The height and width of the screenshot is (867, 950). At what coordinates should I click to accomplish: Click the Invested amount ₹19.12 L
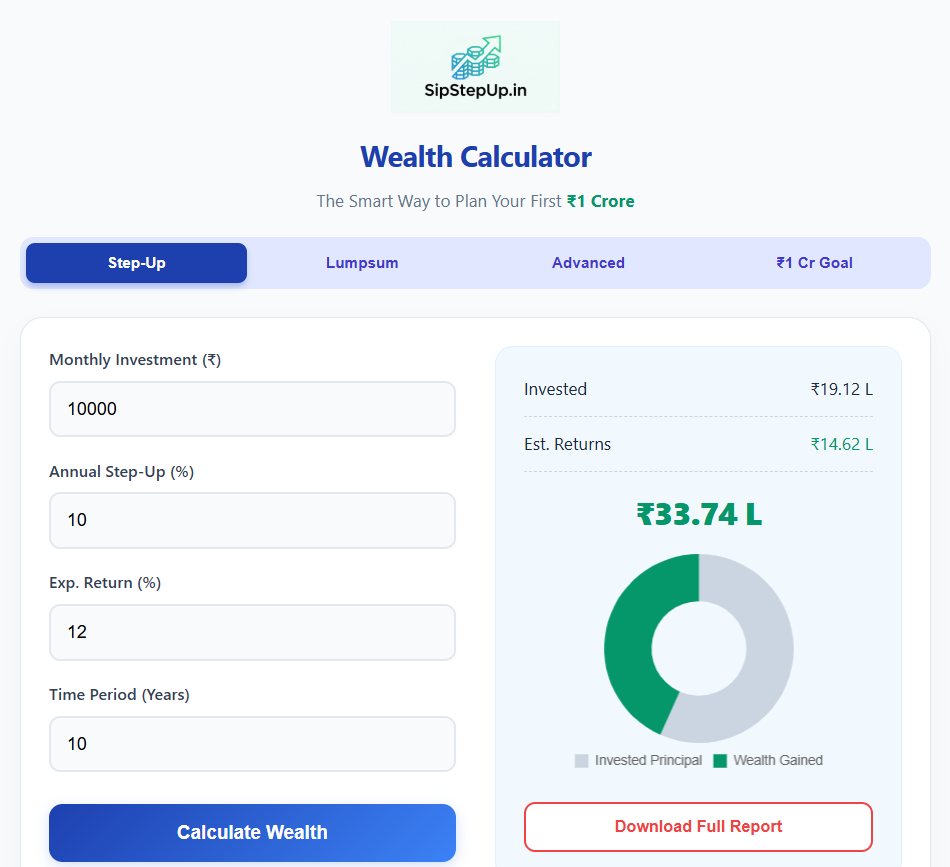click(842, 389)
